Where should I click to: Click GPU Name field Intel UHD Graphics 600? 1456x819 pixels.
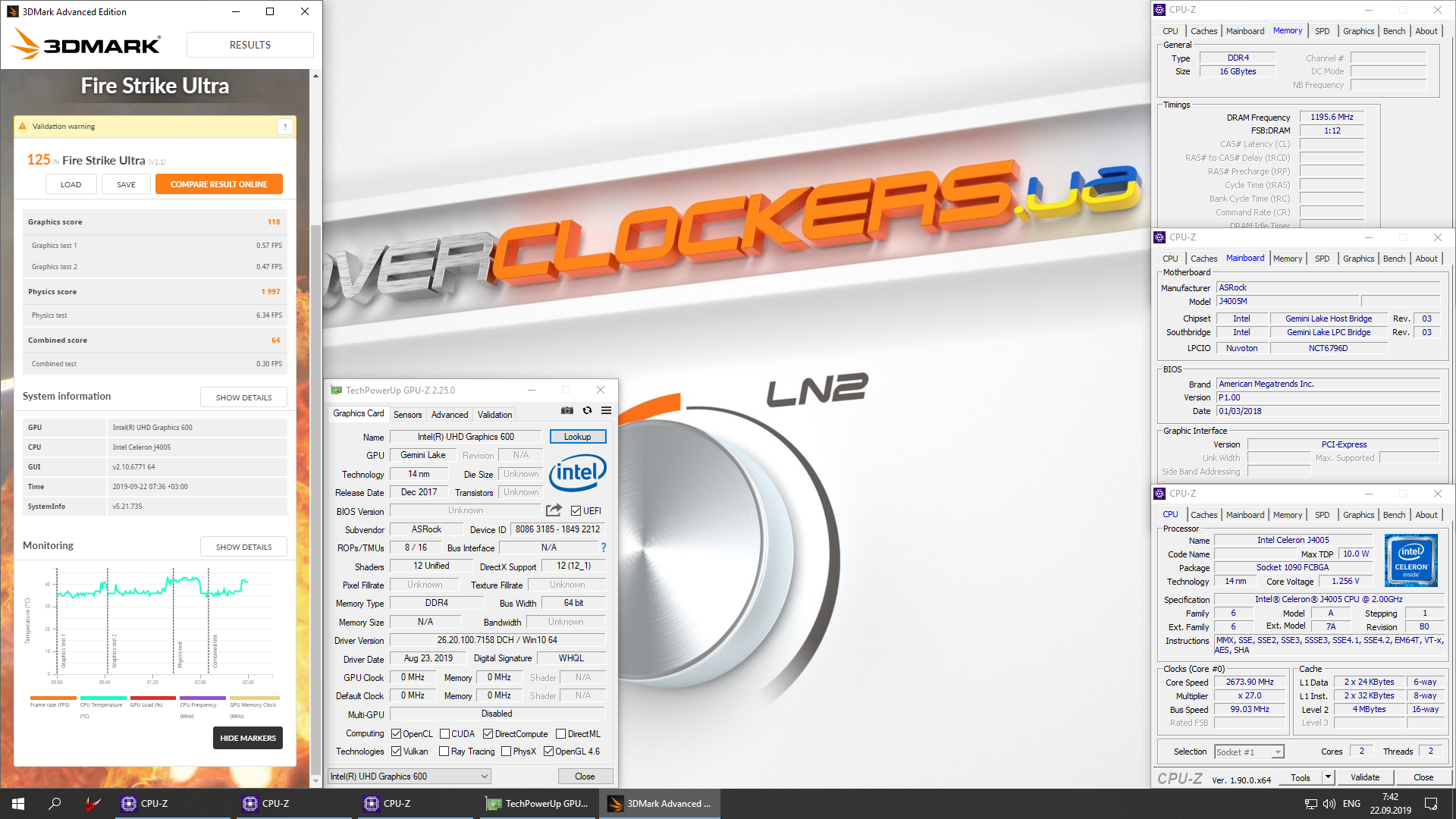[466, 437]
